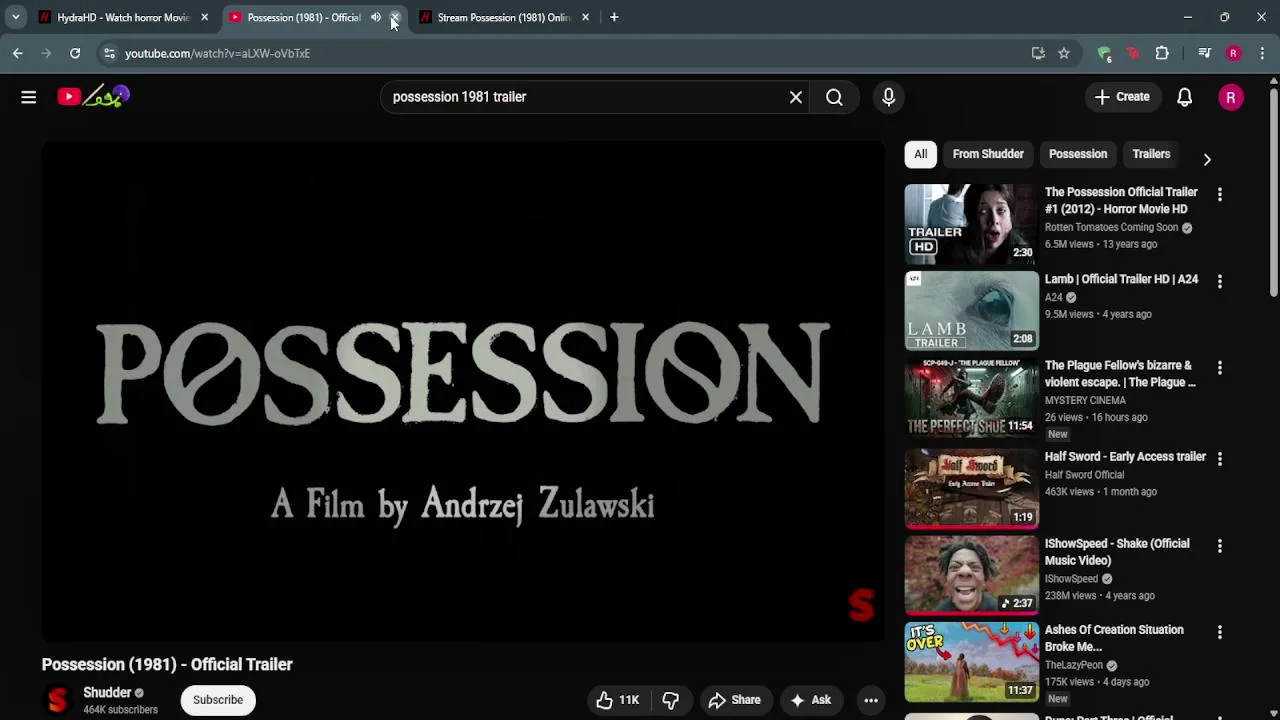This screenshot has width=1280, height=720.
Task: Open The Plague Fellow's video thumbnail
Action: tap(972, 398)
